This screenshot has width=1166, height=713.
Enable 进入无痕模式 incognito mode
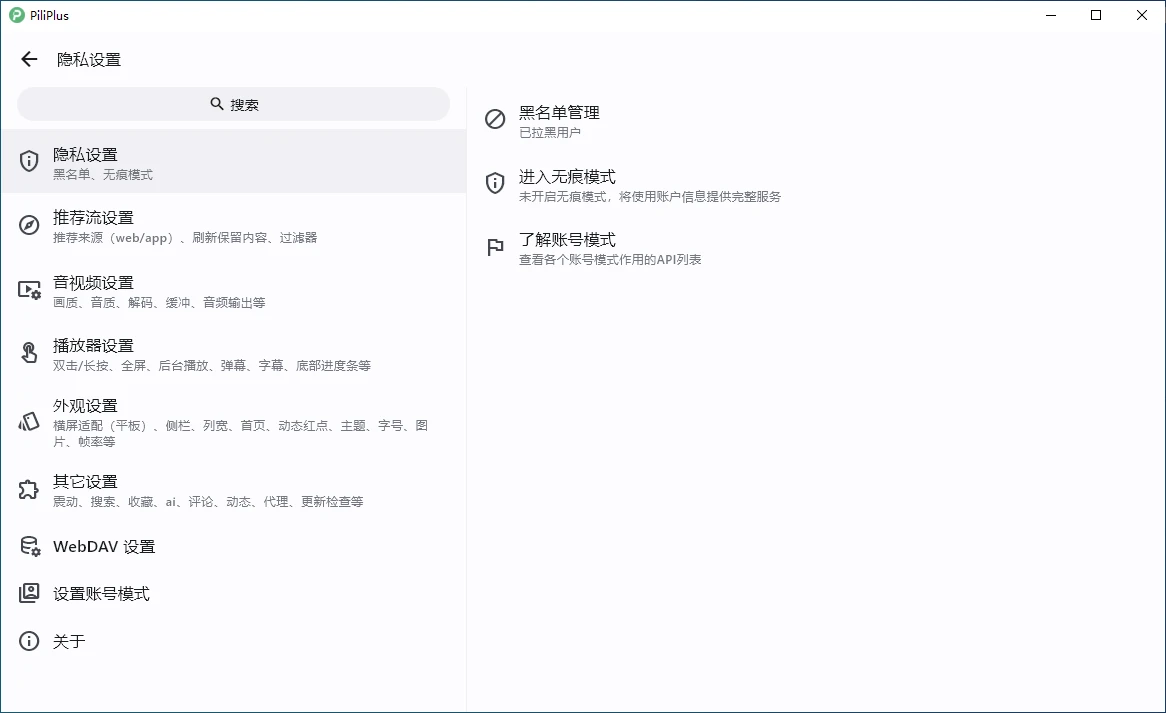tap(566, 183)
